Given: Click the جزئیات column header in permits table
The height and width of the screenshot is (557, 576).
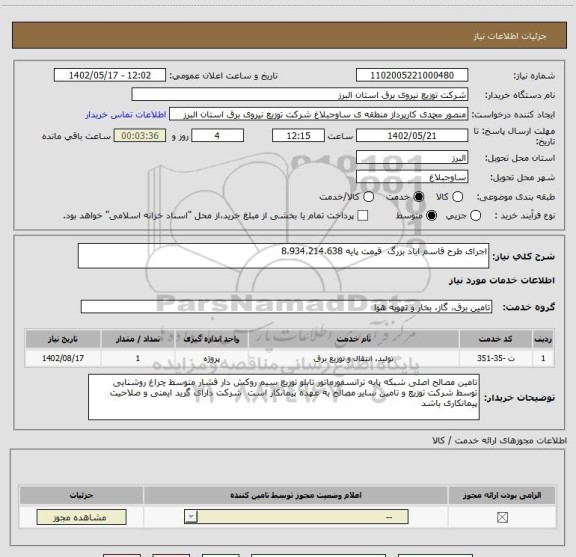Looking at the screenshot, I should pos(81,495).
